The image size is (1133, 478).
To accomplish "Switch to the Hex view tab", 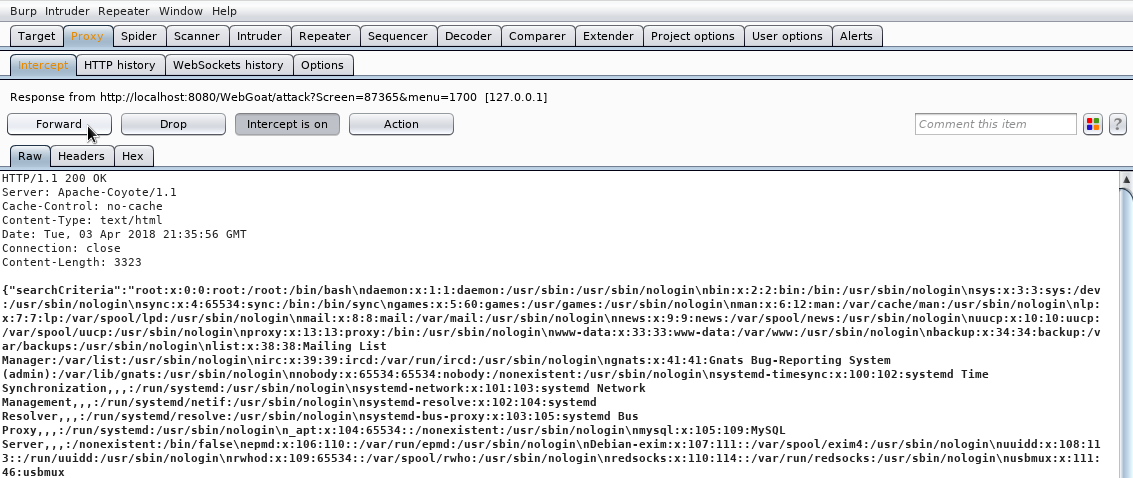I will point(133,156).
